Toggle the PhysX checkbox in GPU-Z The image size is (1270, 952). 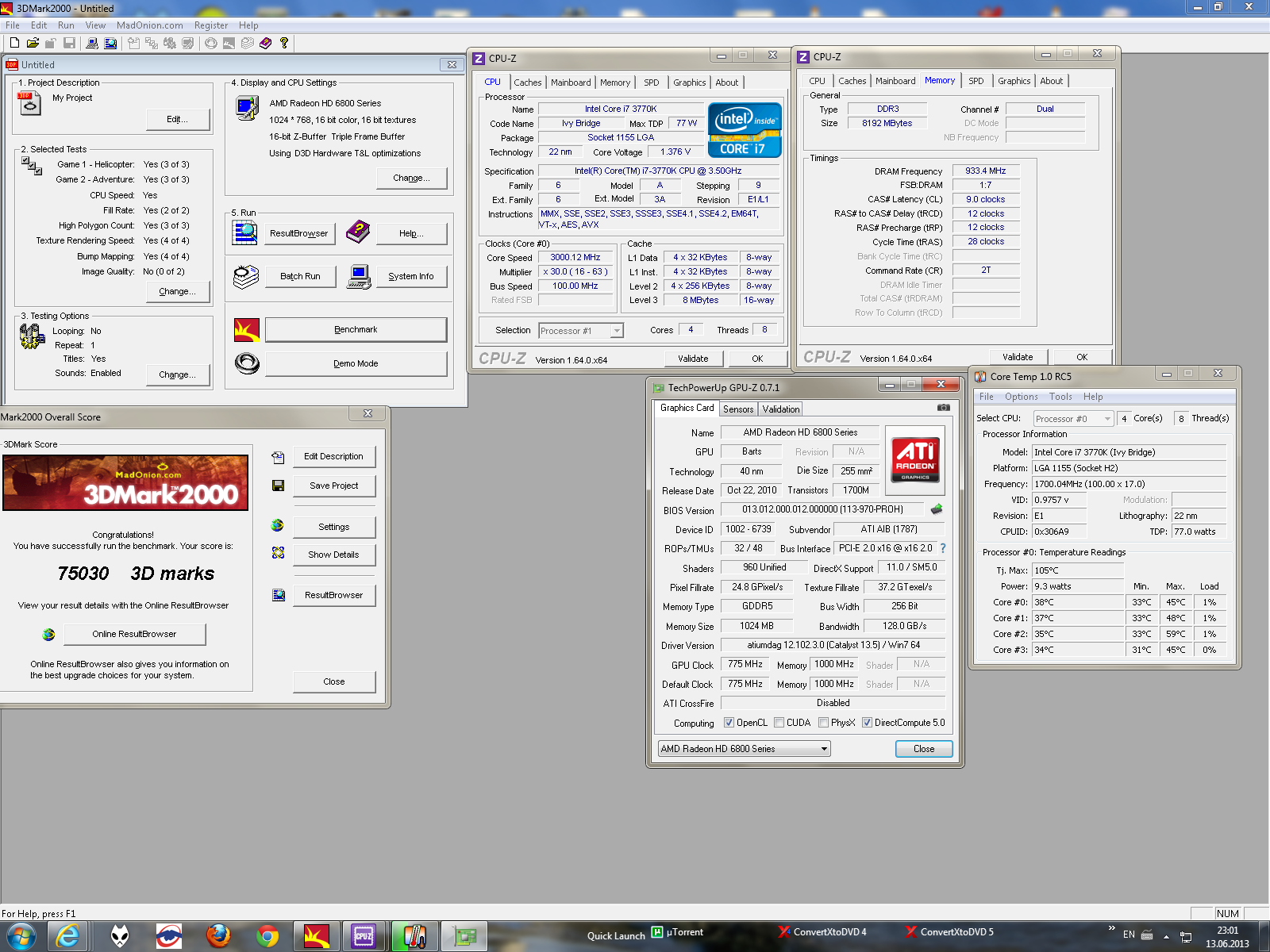[x=823, y=723]
